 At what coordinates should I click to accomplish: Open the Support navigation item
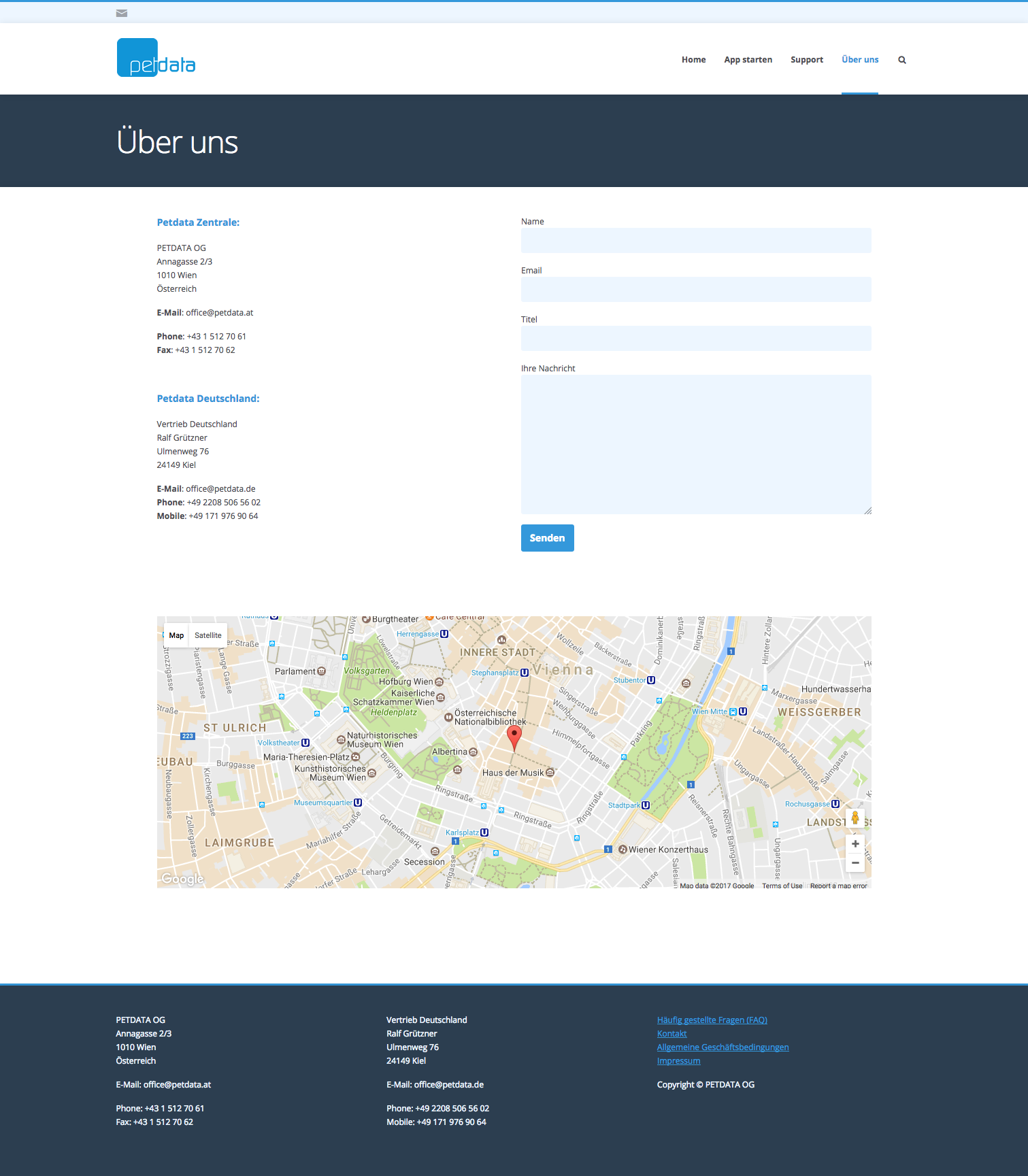(x=806, y=60)
